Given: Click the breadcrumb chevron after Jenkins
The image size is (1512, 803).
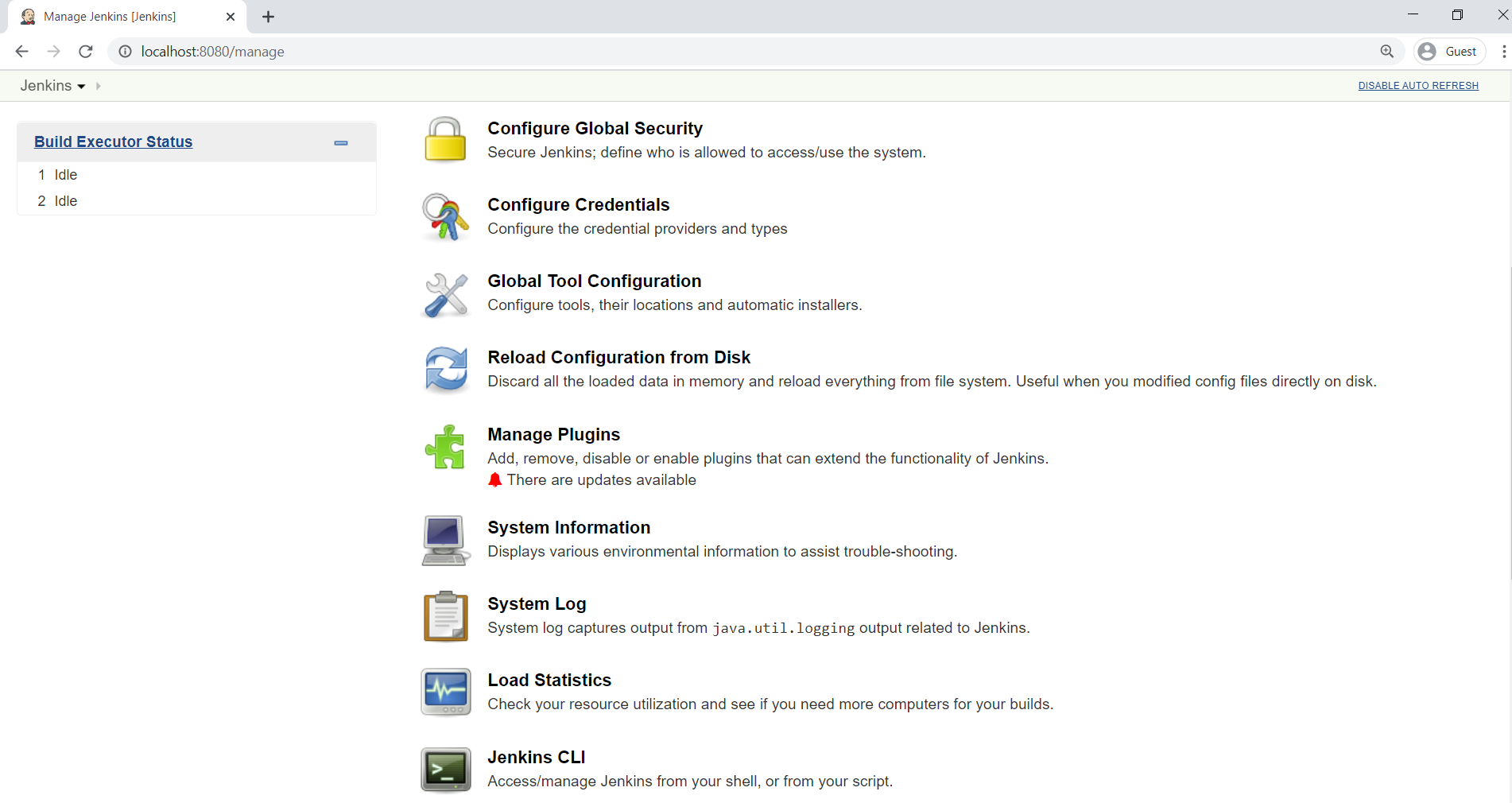Looking at the screenshot, I should [99, 86].
